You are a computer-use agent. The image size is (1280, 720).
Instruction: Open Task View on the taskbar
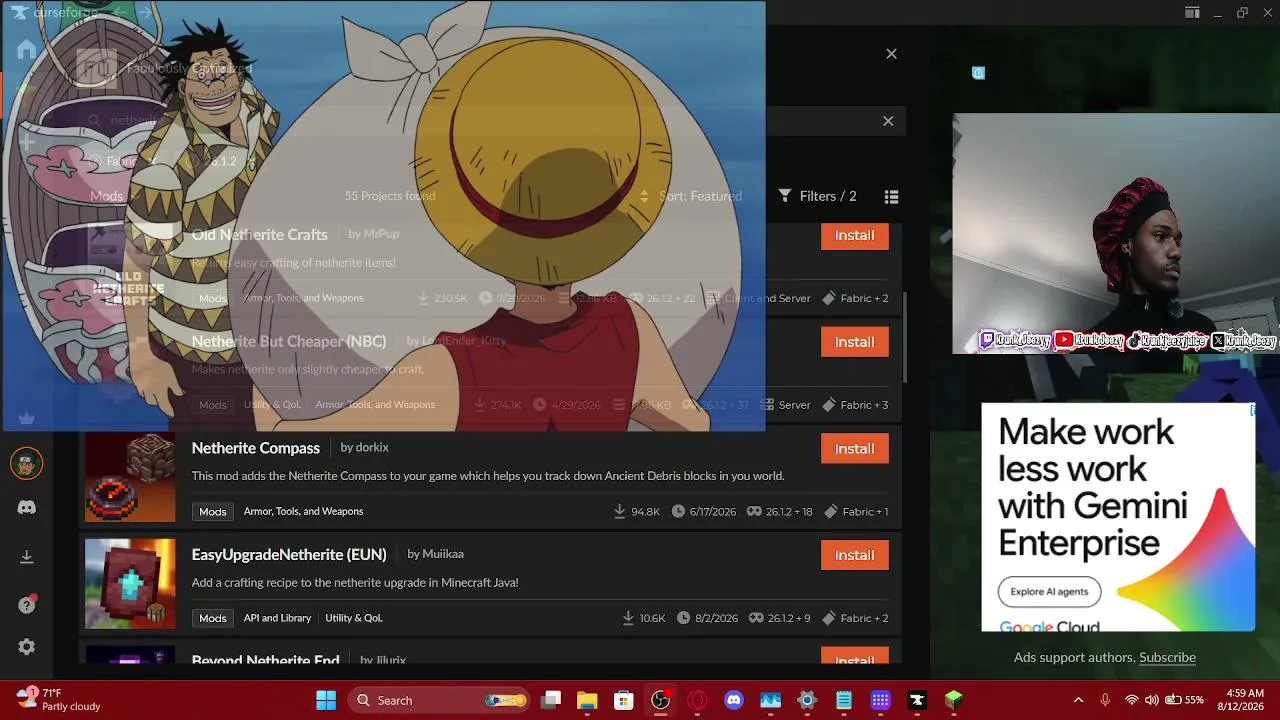click(x=550, y=700)
